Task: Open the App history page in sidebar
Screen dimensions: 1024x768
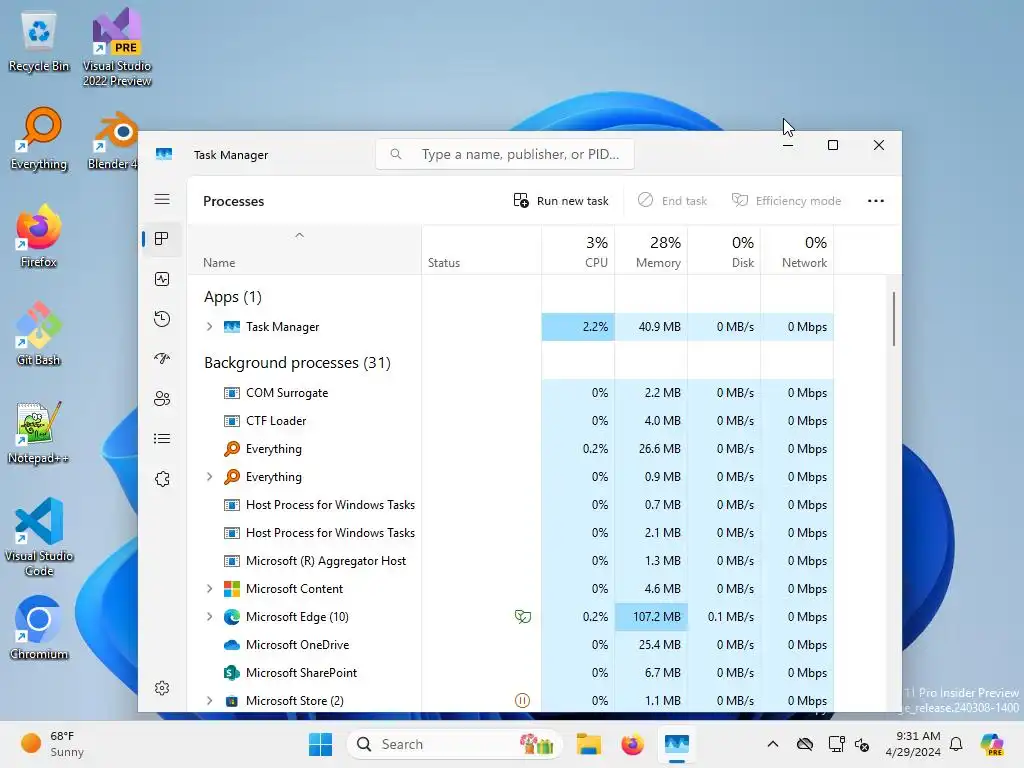Action: click(x=162, y=319)
